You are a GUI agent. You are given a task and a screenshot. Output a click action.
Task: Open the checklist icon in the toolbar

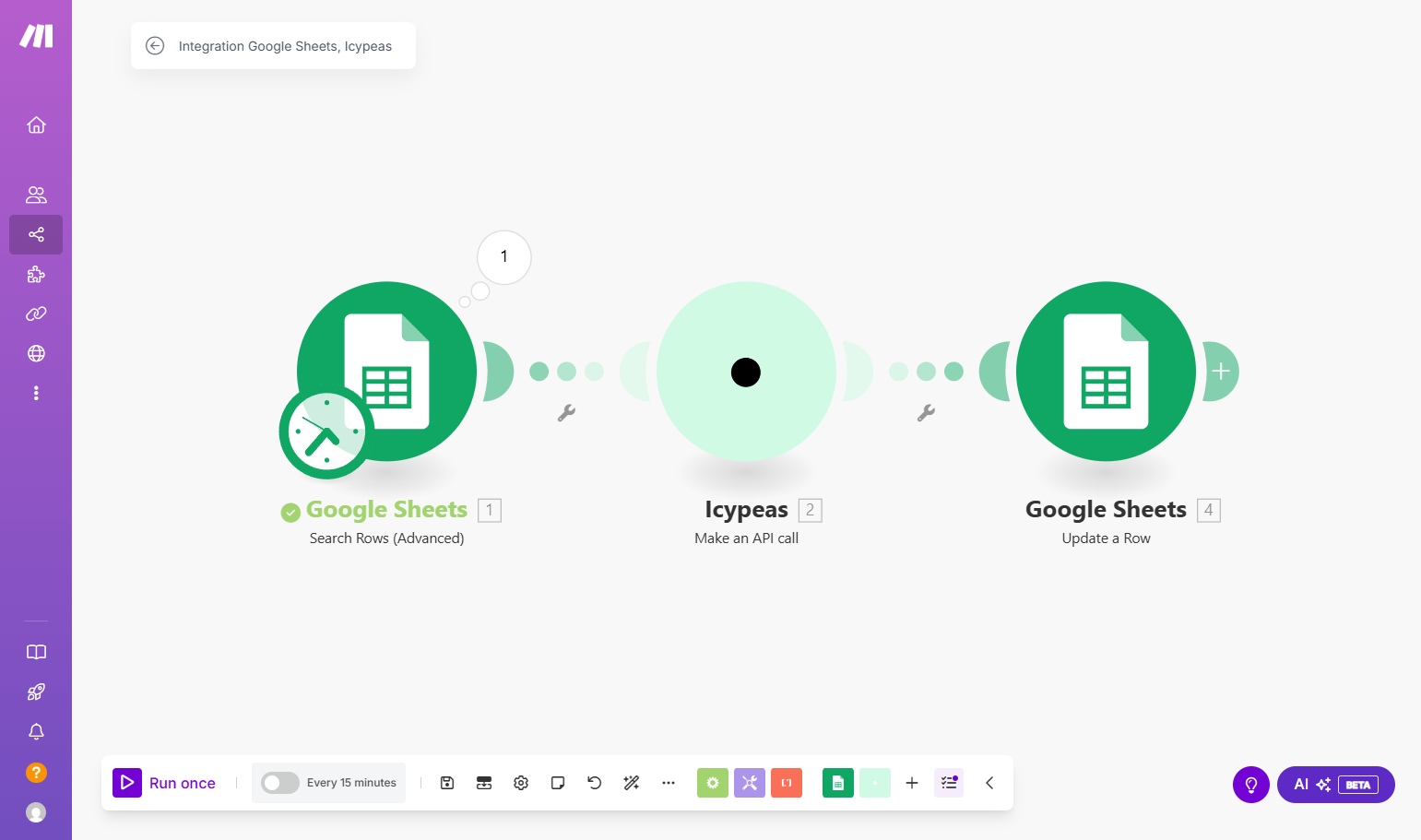click(949, 783)
